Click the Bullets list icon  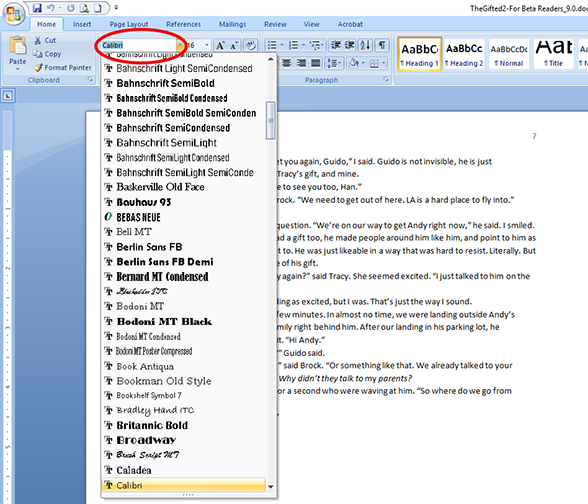tap(272, 45)
